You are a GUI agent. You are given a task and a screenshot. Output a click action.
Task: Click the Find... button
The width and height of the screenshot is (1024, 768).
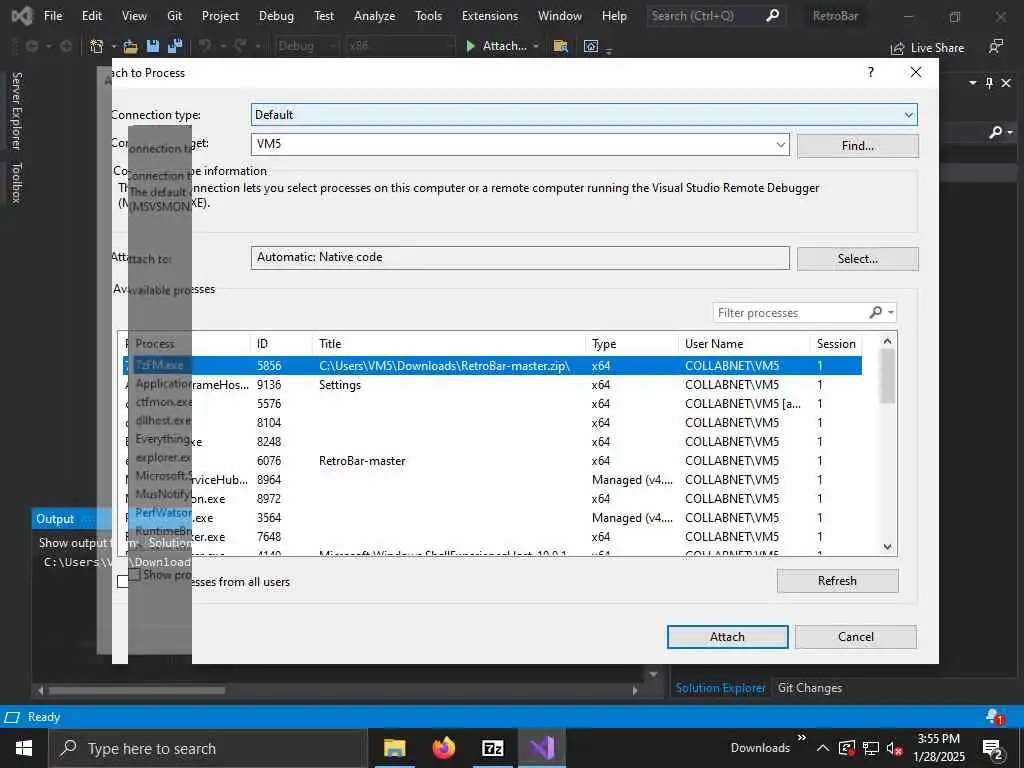click(857, 146)
